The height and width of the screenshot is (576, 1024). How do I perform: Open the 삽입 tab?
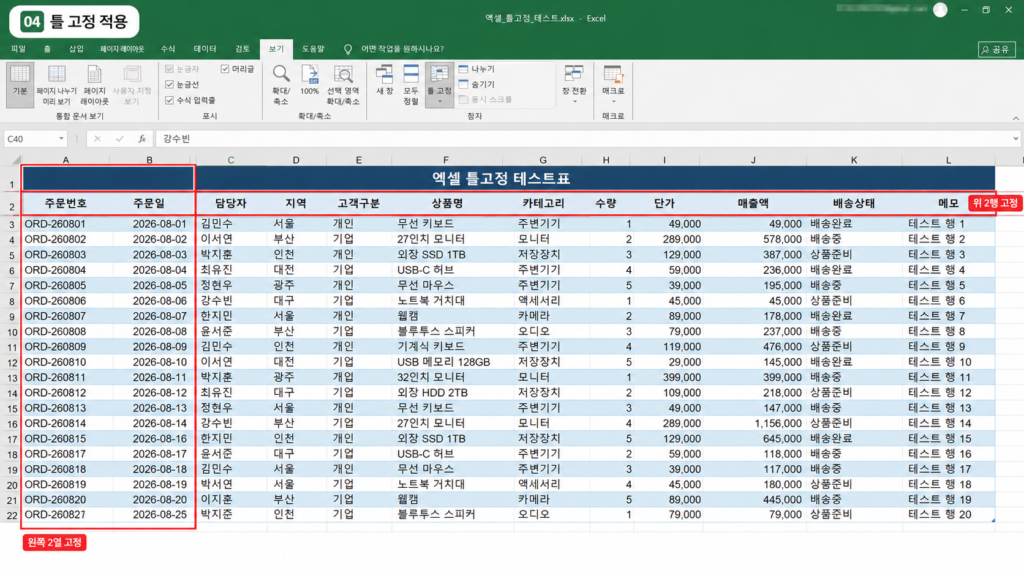click(76, 49)
